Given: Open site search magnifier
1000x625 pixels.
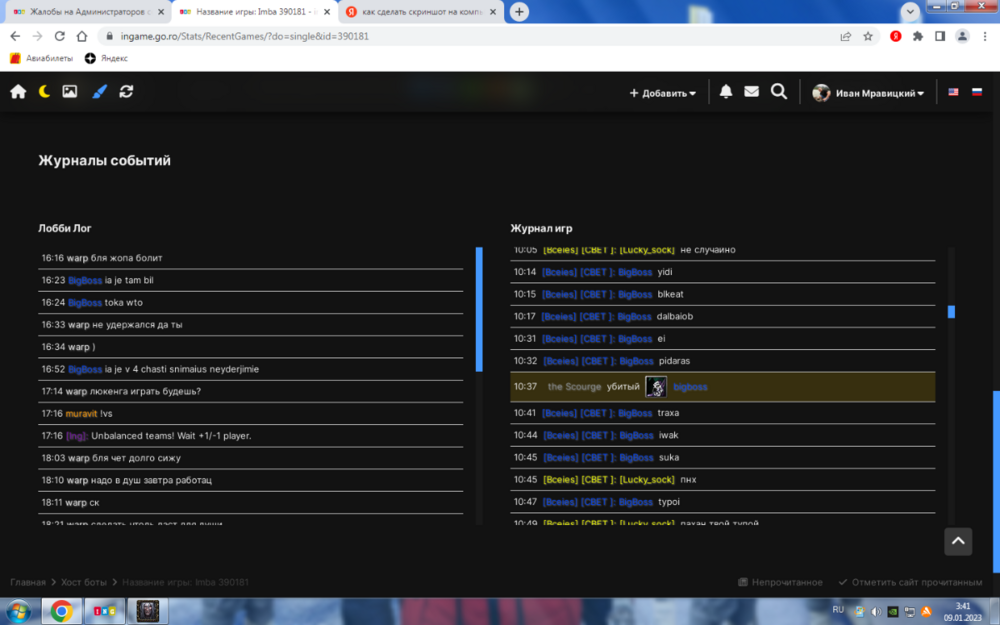Looking at the screenshot, I should click(x=779, y=92).
